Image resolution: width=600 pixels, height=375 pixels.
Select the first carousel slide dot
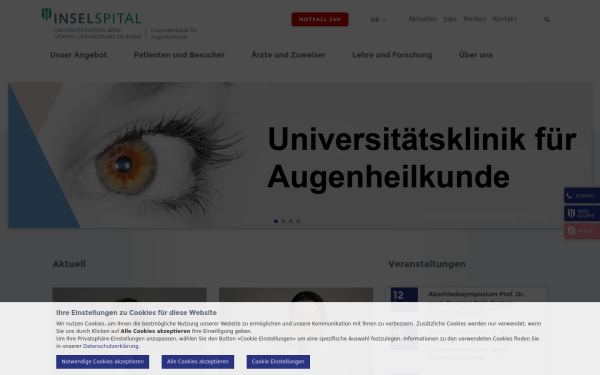click(x=276, y=221)
